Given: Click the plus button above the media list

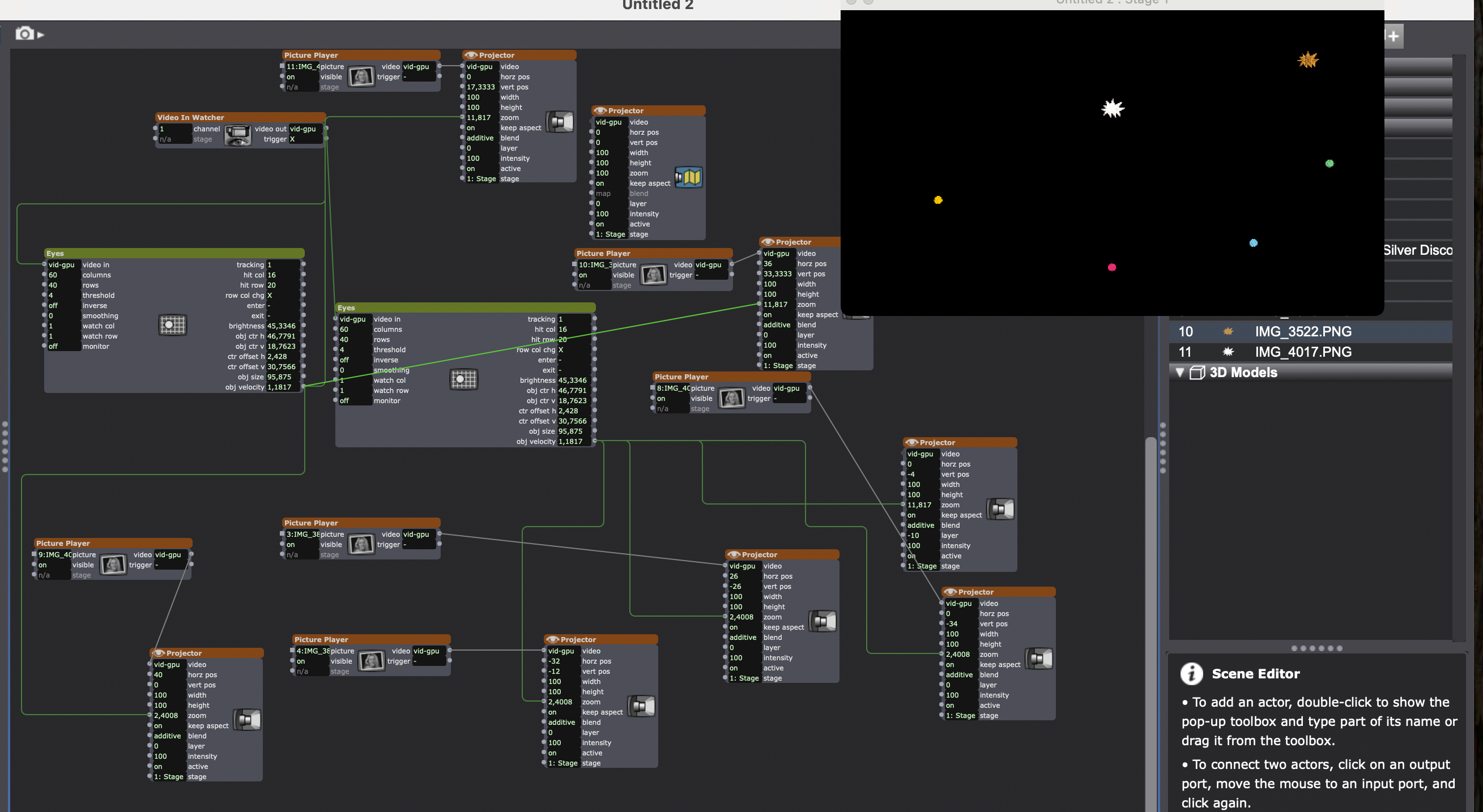Looking at the screenshot, I should pyautogui.click(x=1393, y=36).
